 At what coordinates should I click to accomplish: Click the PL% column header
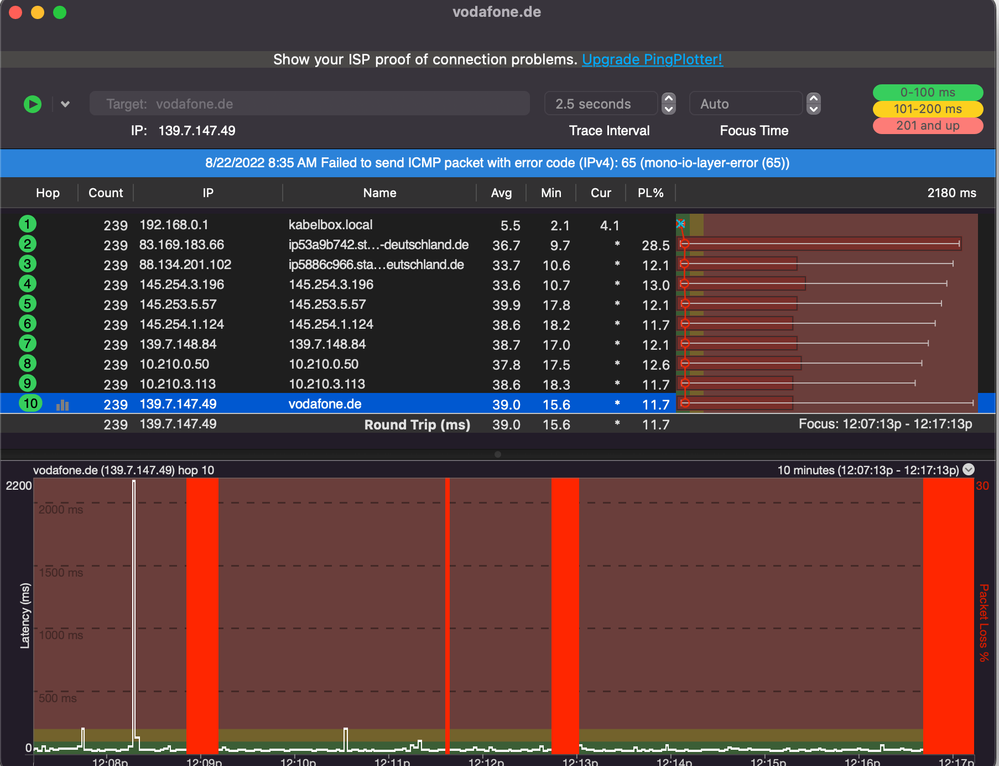(x=650, y=193)
